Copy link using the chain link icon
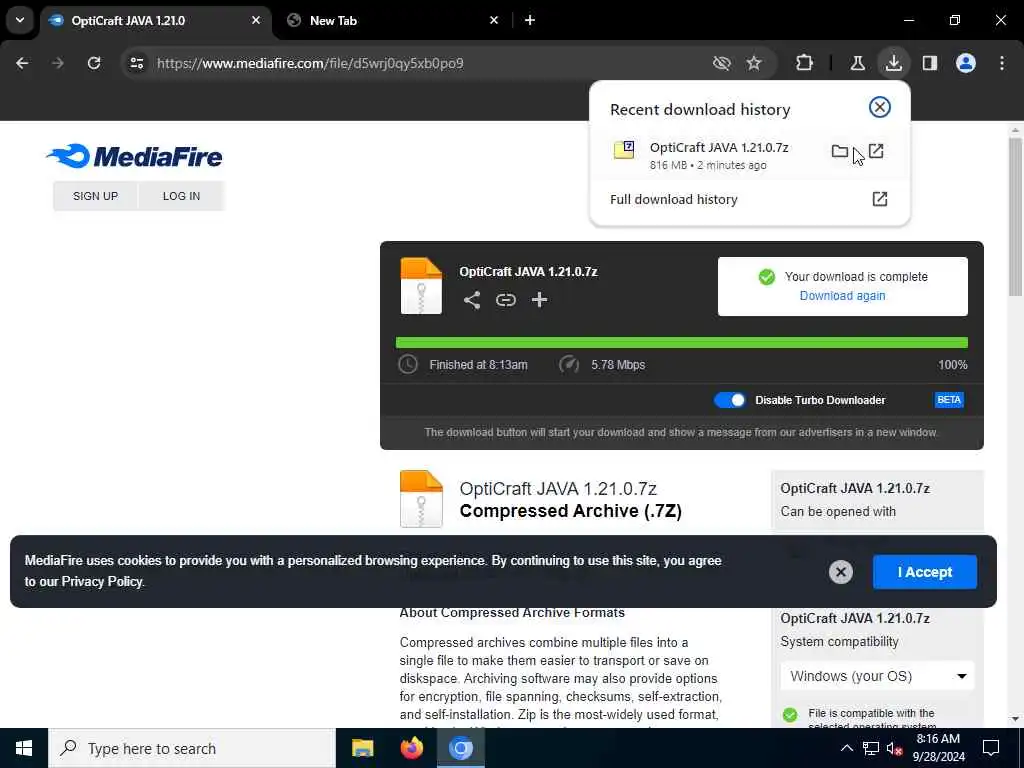The image size is (1024, 768). click(505, 300)
